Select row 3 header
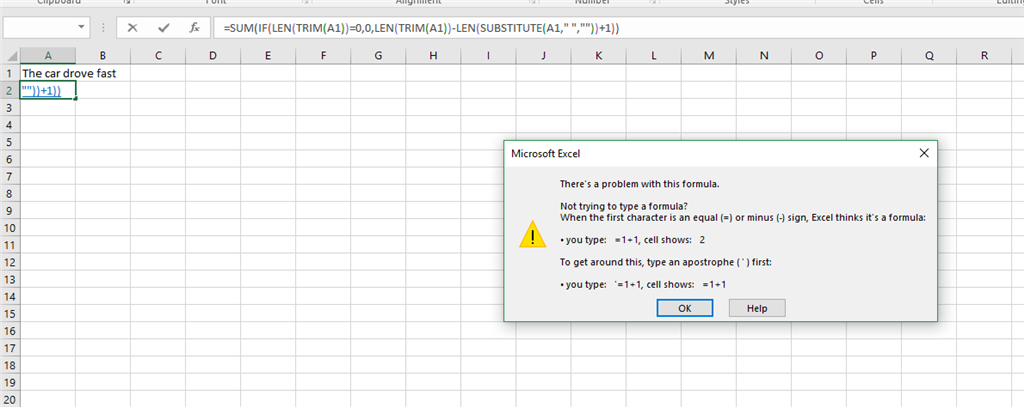Screen dimensions: 1024x407 tap(10, 107)
